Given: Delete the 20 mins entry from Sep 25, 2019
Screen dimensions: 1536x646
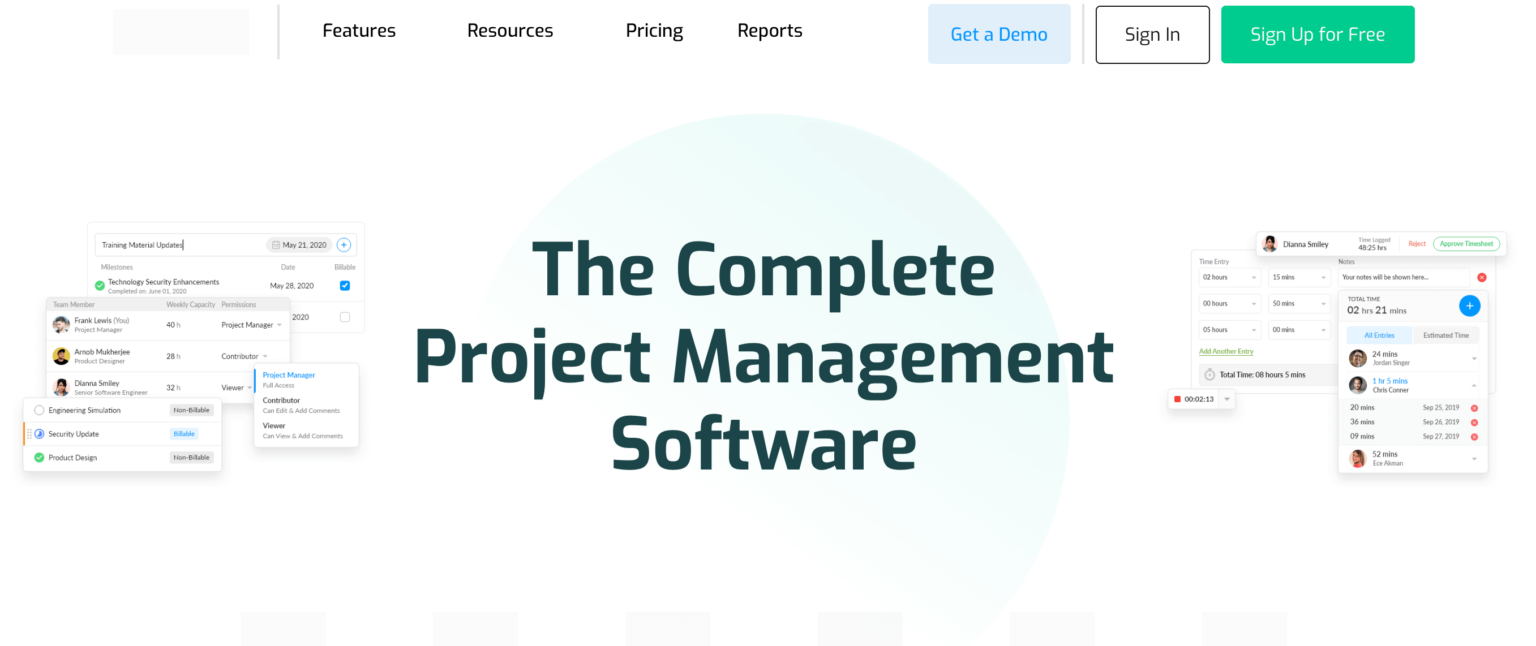Looking at the screenshot, I should (x=1475, y=407).
